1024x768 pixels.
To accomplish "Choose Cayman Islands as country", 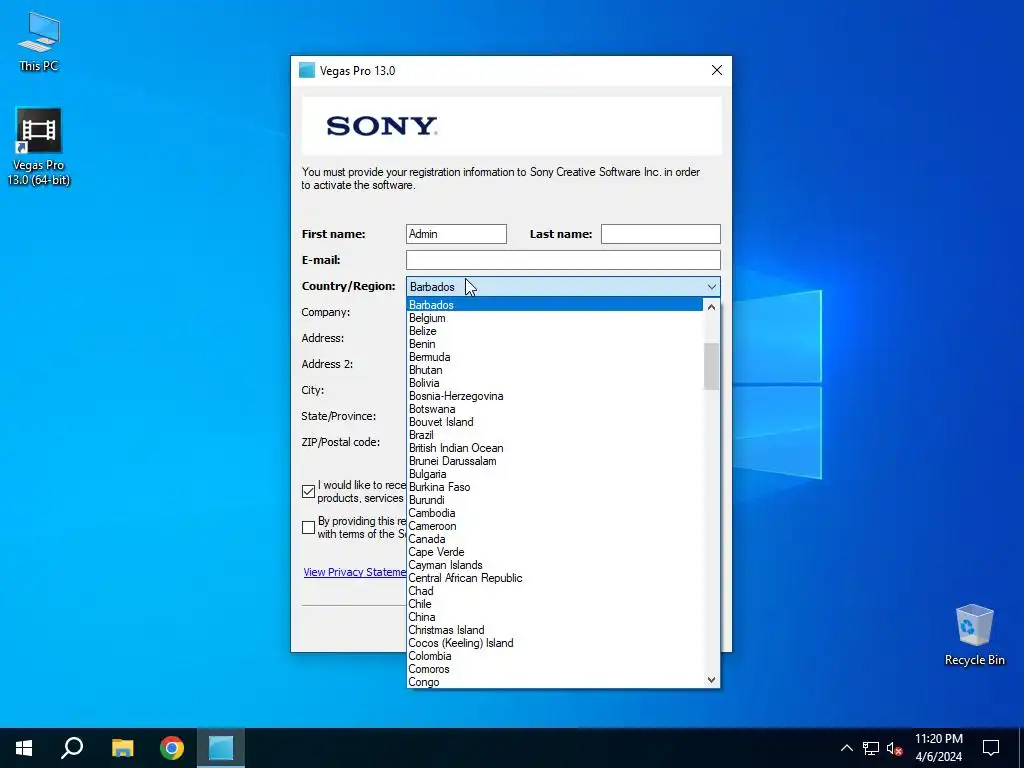I will pos(555,565).
